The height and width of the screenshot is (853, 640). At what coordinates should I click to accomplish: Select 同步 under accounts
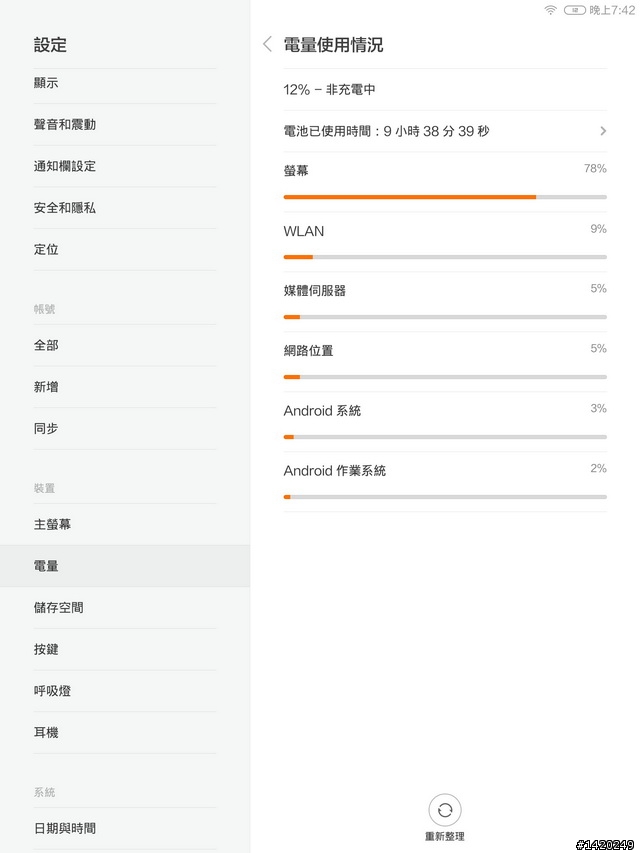point(125,428)
